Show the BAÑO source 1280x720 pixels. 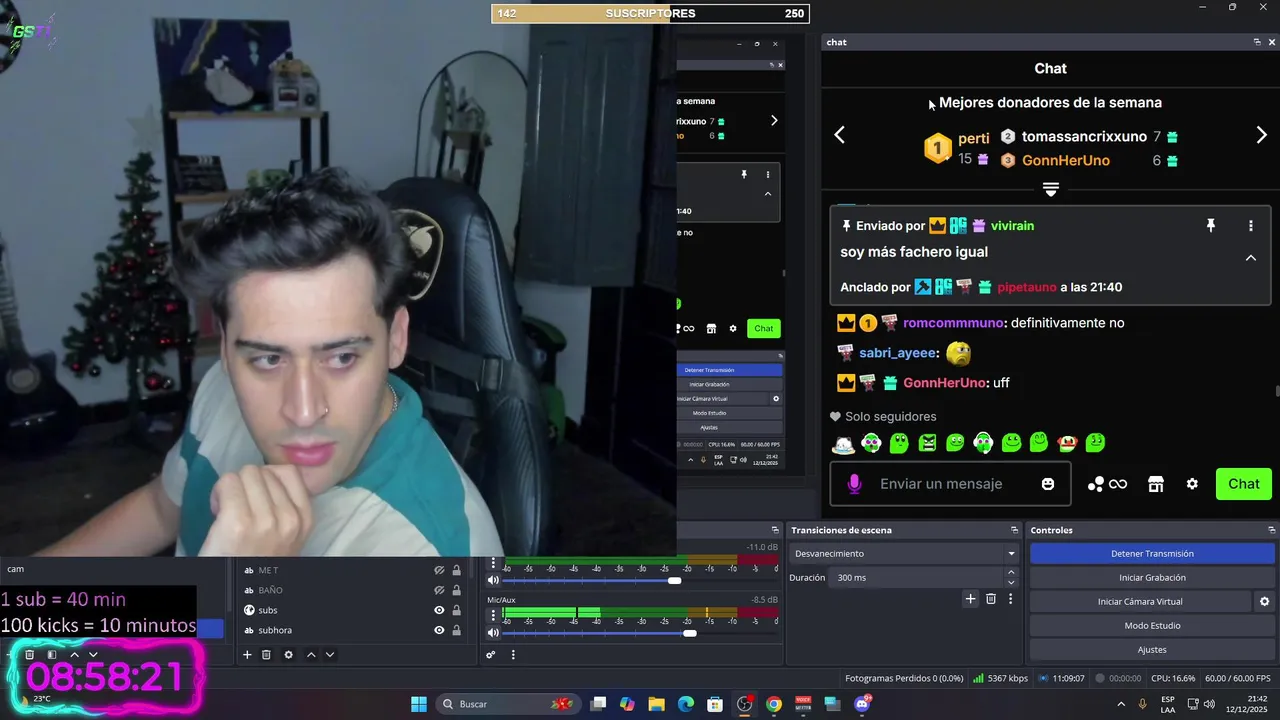point(439,590)
